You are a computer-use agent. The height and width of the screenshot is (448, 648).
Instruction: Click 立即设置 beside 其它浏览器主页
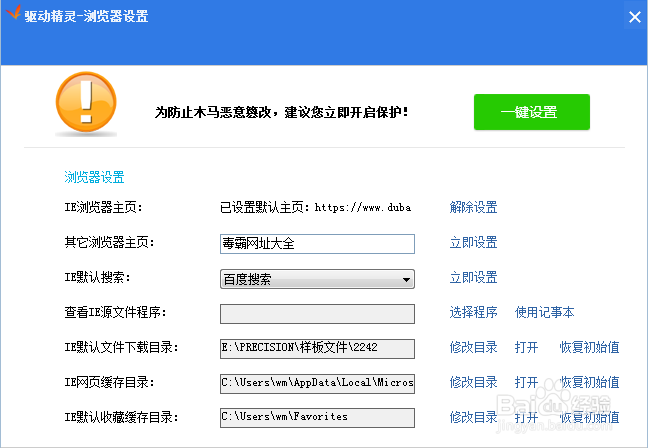(473, 242)
